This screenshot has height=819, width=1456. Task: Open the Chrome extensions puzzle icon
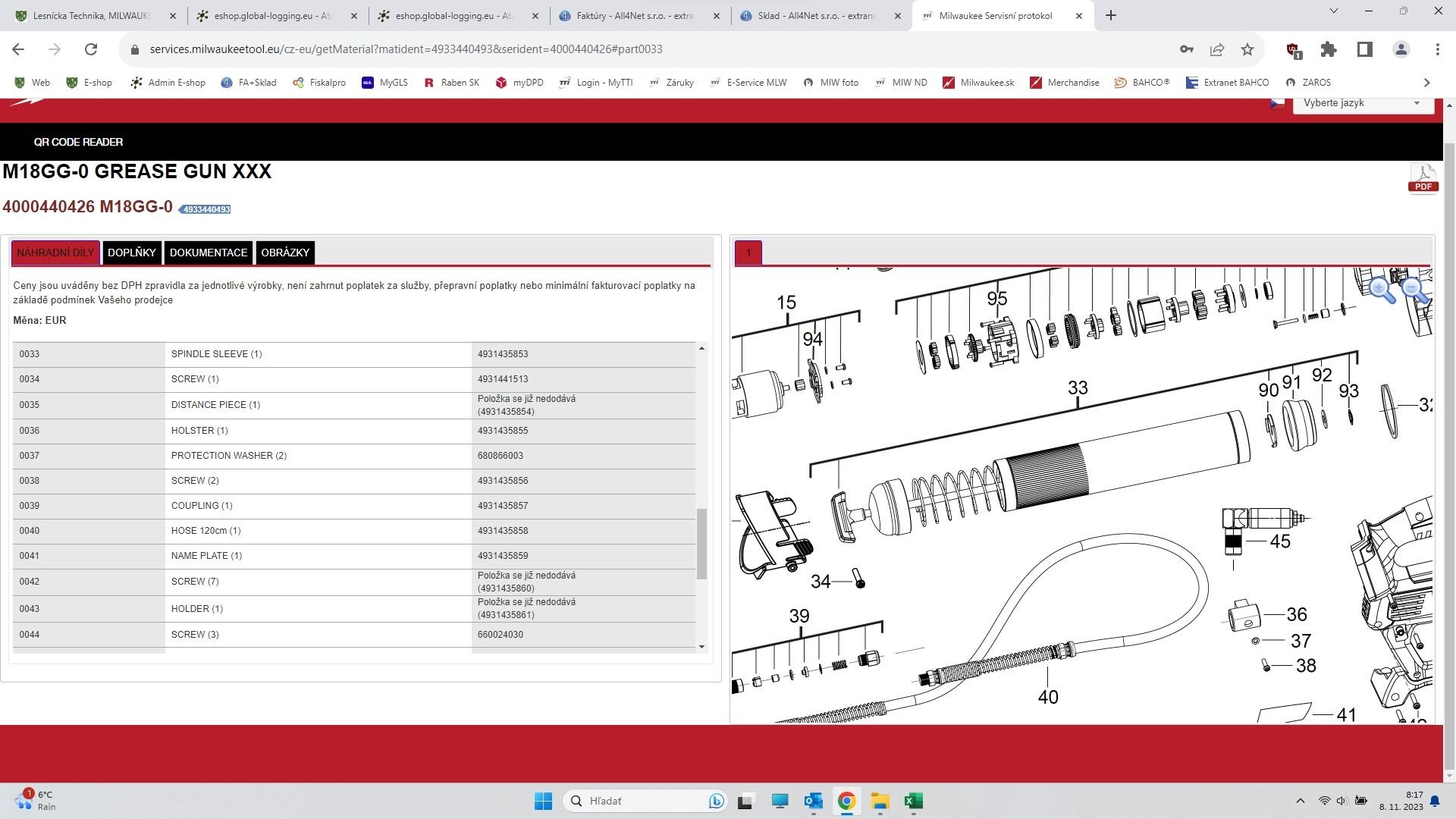click(x=1329, y=49)
